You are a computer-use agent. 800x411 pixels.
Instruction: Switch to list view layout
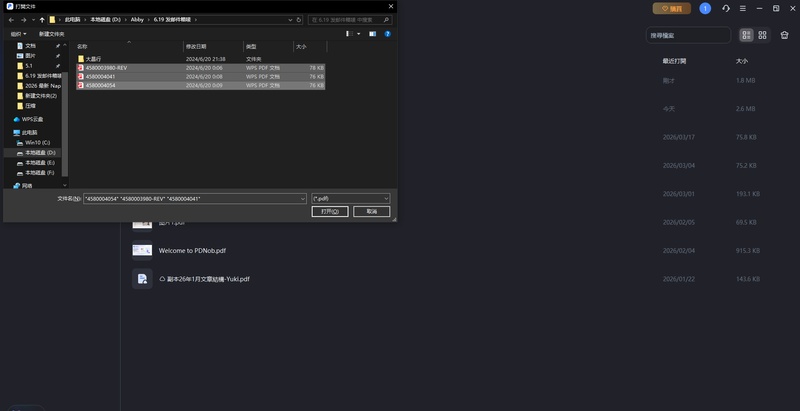[746, 35]
